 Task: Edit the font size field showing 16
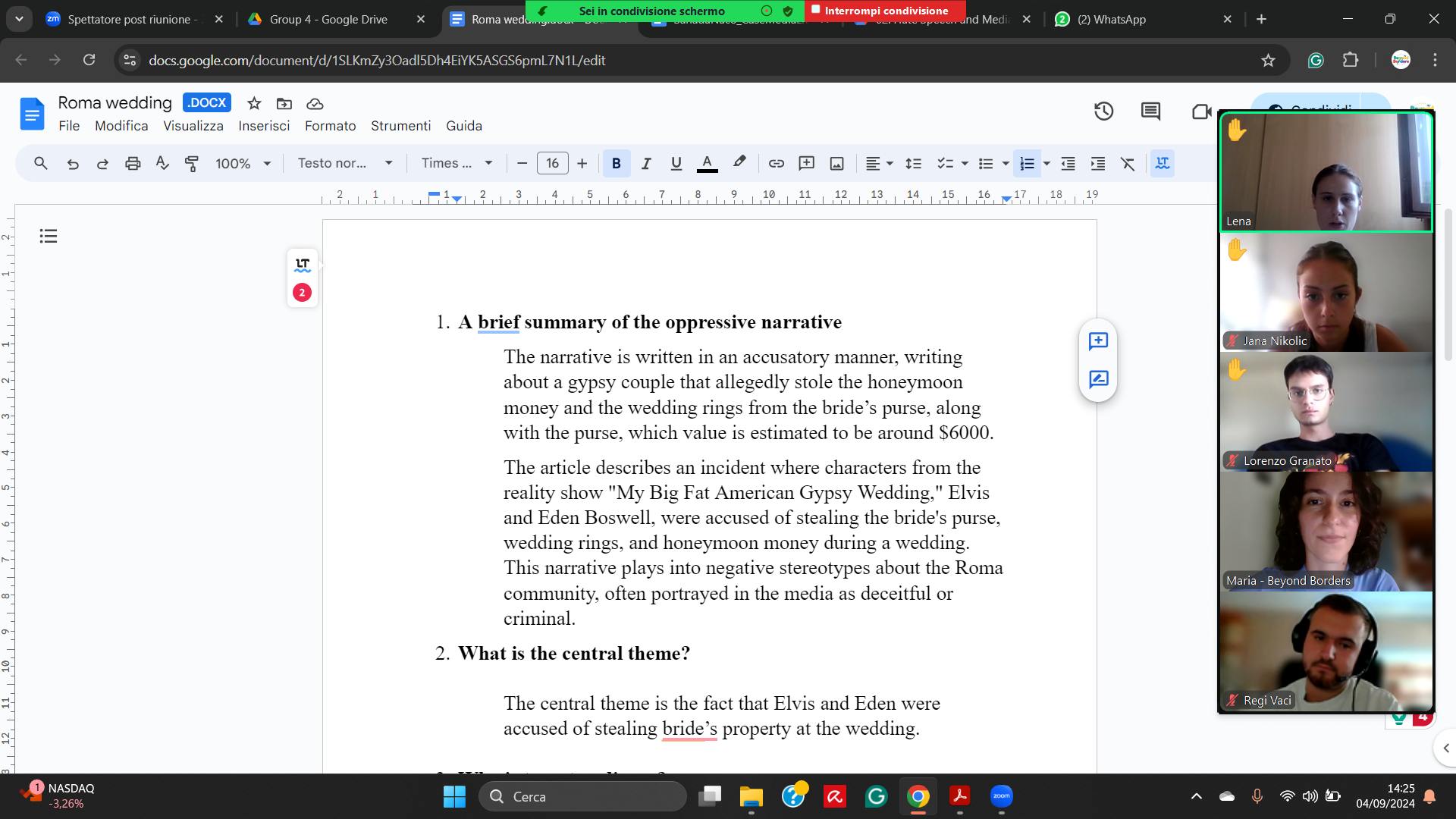[x=552, y=163]
